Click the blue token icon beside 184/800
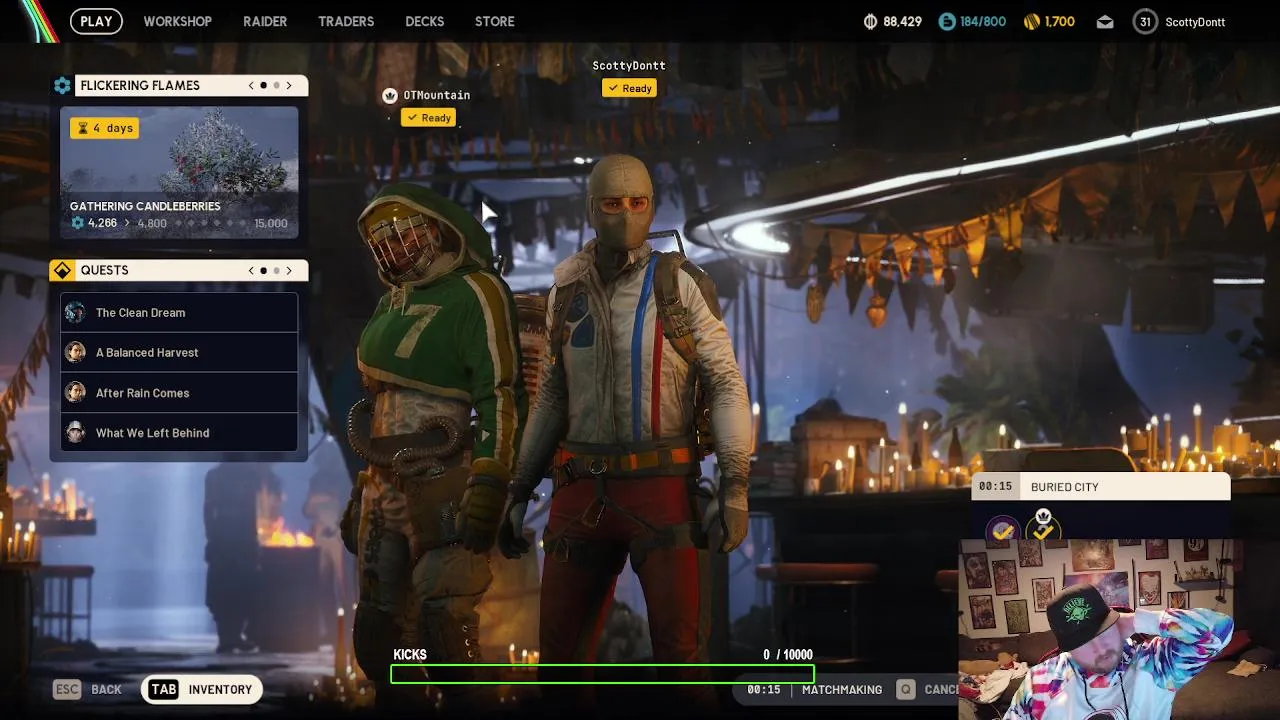 [947, 22]
